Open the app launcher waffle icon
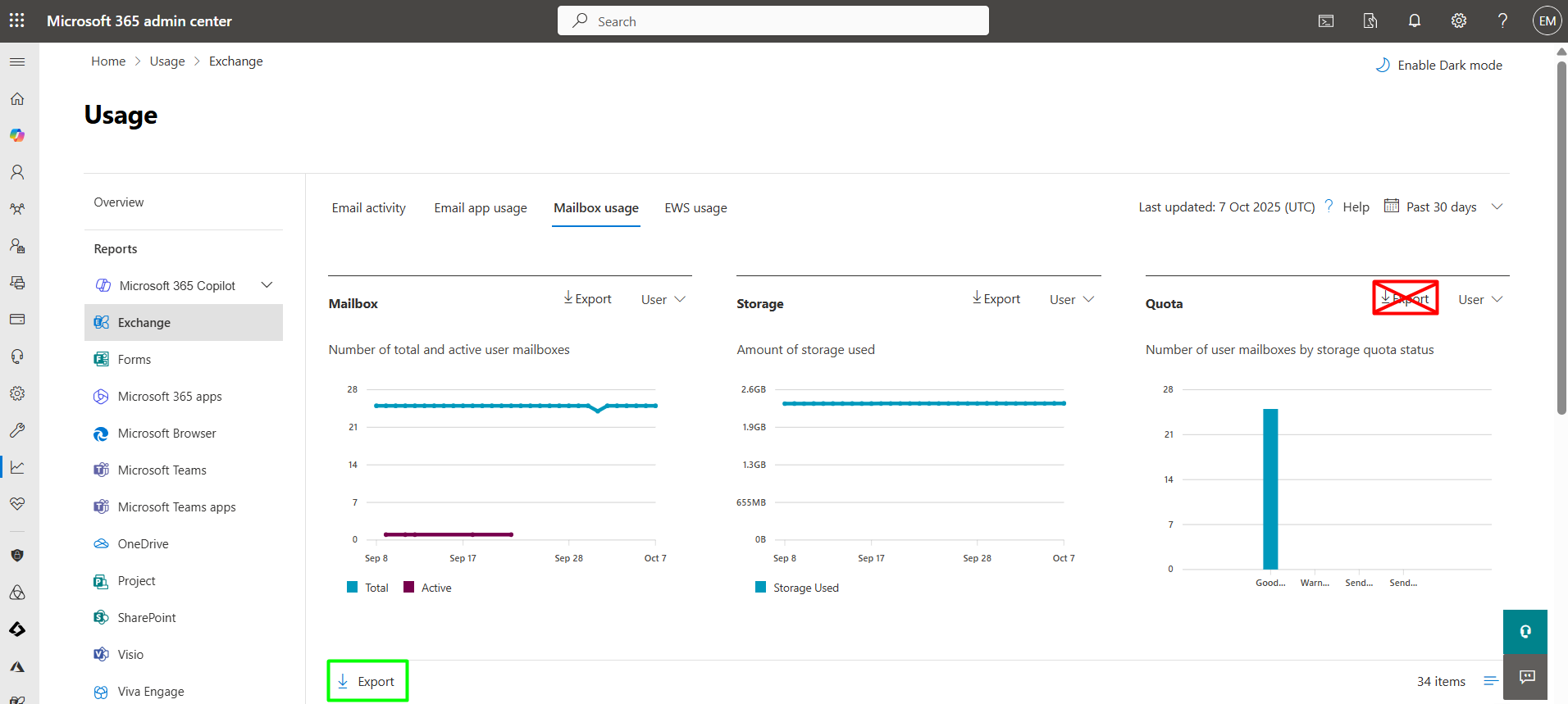The width and height of the screenshot is (1568, 704). [x=17, y=20]
